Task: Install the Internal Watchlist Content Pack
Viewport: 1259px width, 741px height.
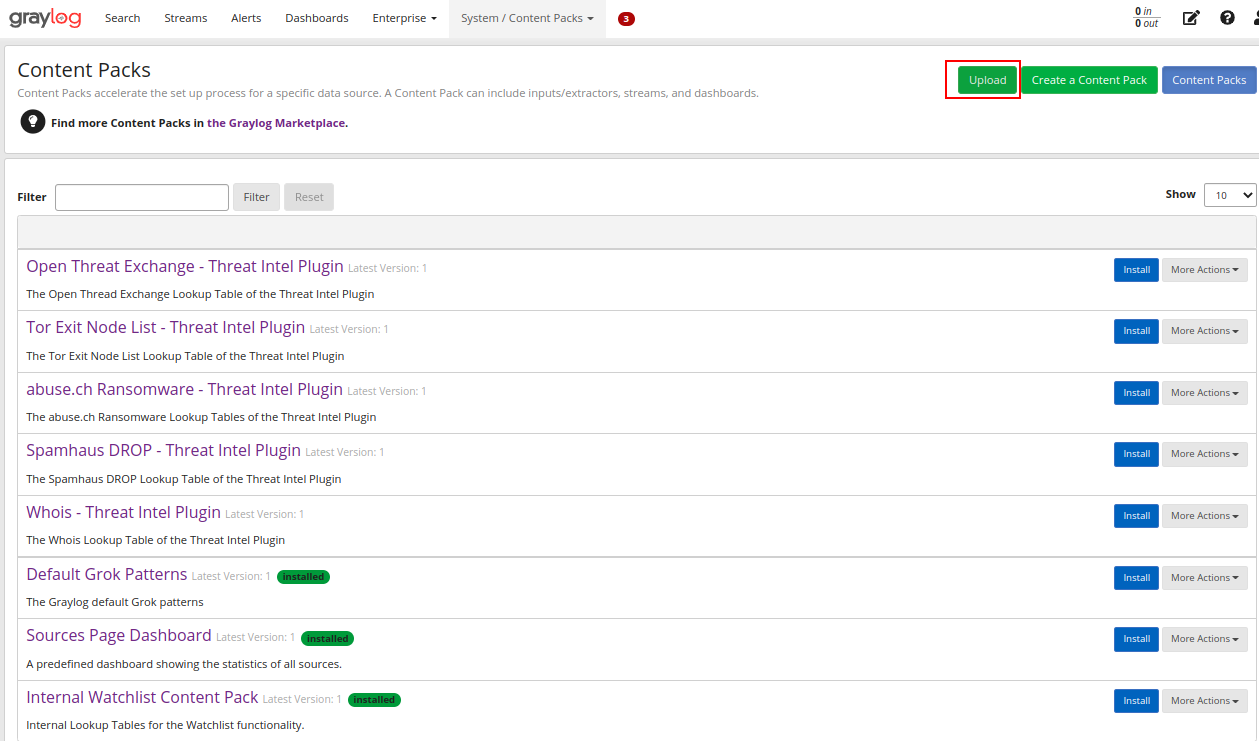Action: (x=1136, y=701)
